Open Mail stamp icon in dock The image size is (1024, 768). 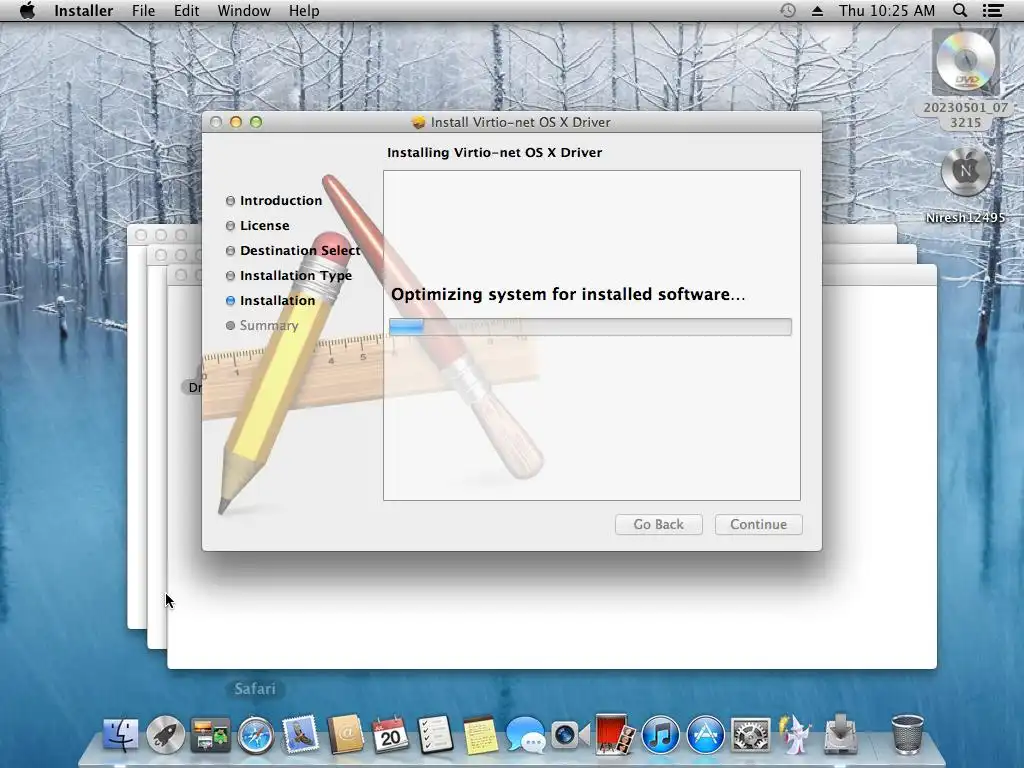pos(300,735)
